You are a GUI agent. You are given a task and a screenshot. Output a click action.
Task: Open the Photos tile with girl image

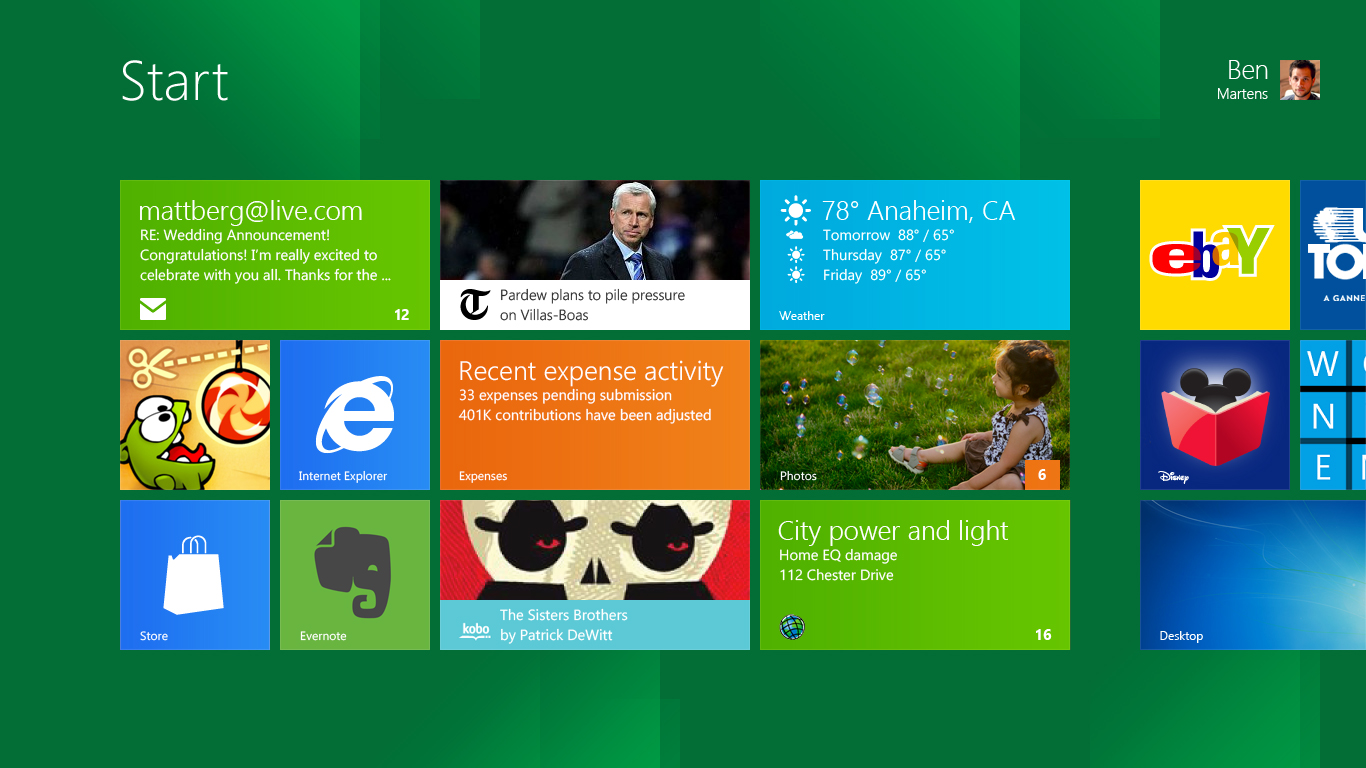[915, 415]
